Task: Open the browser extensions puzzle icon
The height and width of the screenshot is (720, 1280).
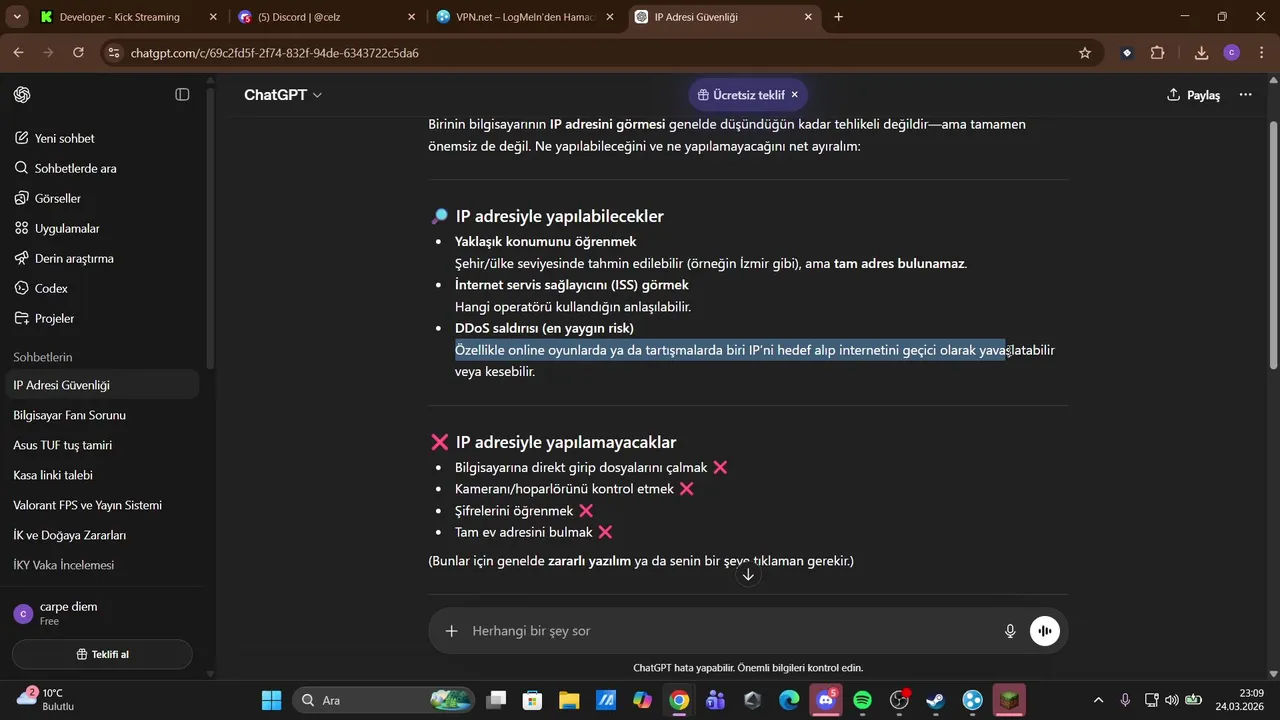Action: coord(1158,53)
